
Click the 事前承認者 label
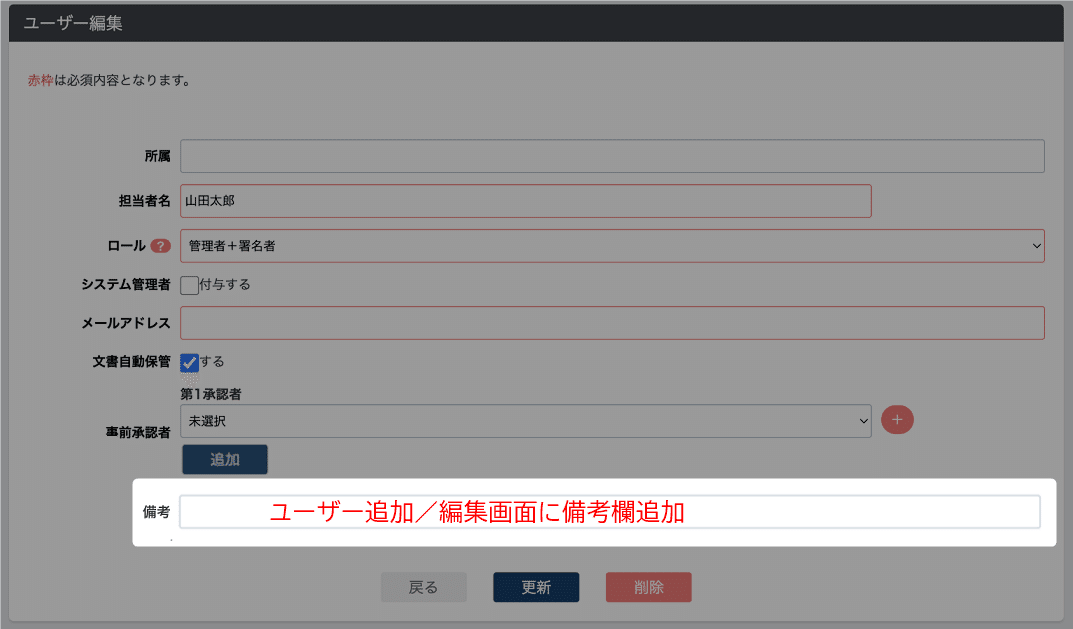(x=138, y=433)
